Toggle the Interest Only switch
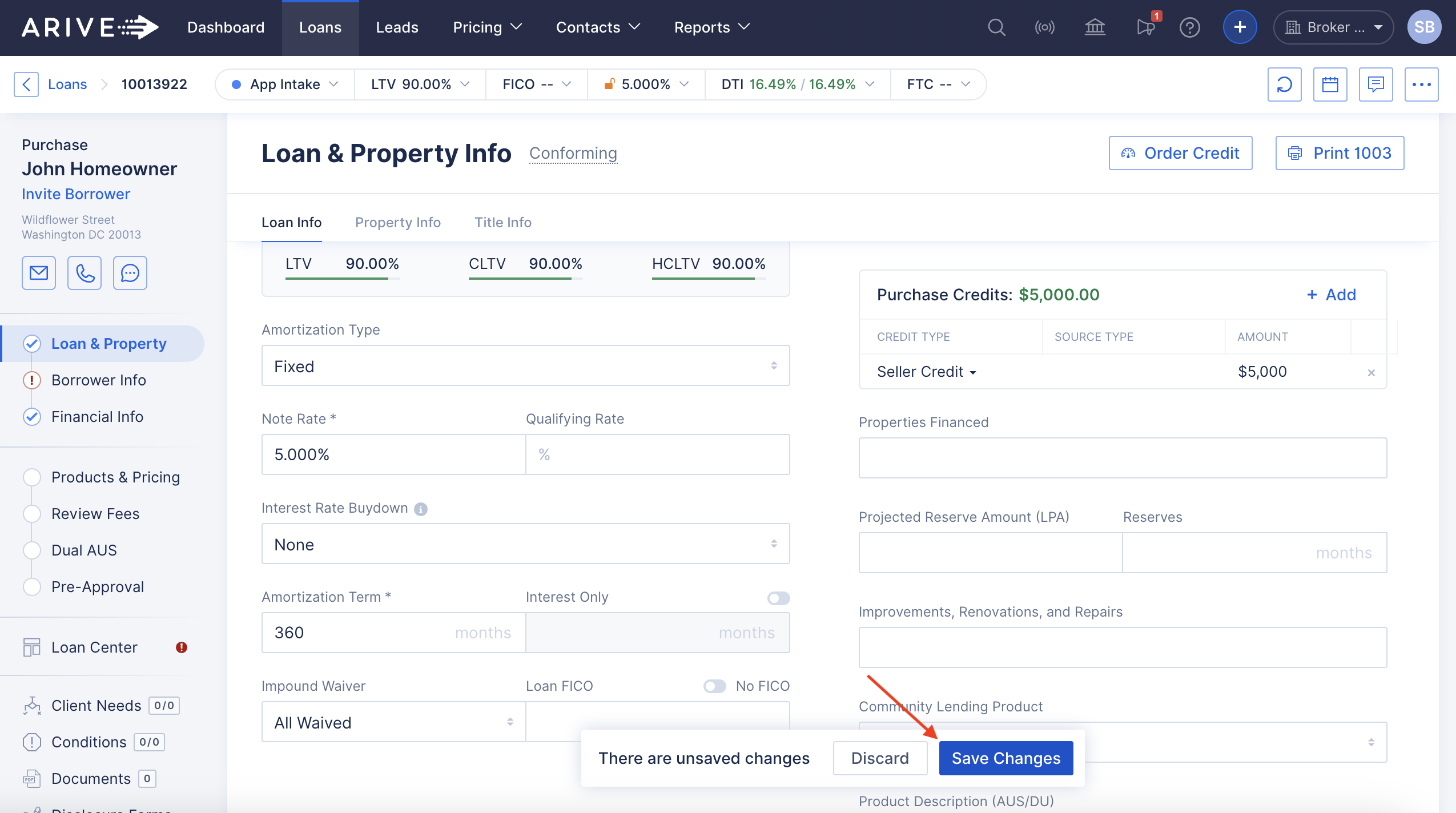This screenshot has width=1456, height=813. click(x=778, y=598)
